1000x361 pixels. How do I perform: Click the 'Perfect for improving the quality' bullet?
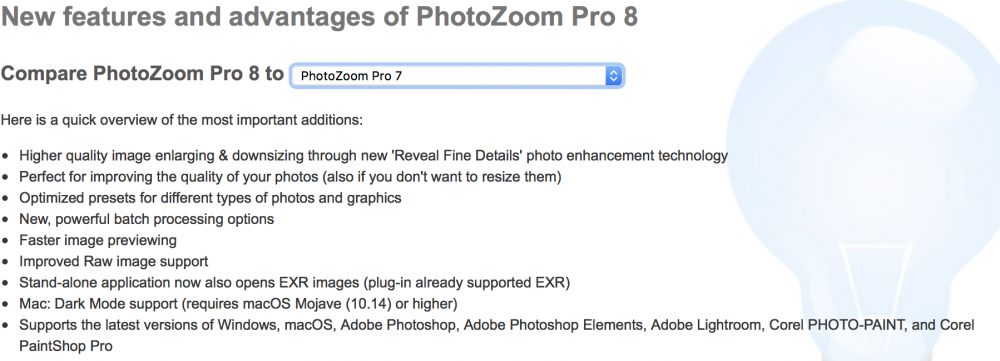pyautogui.click(x=290, y=177)
